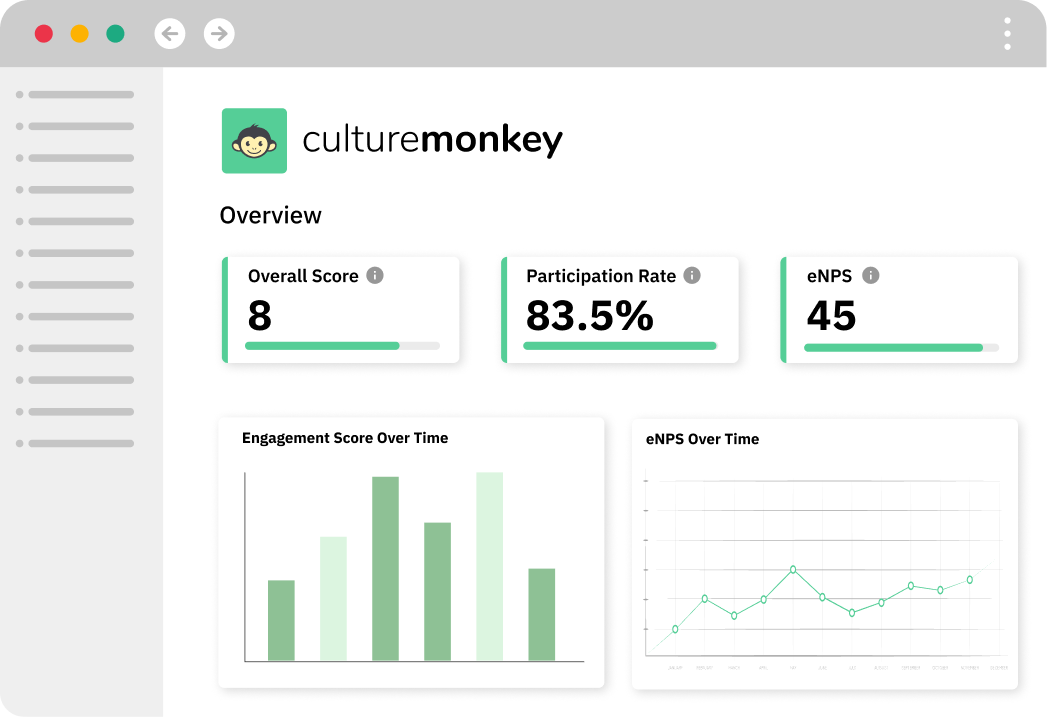Click the yellow window control dot
Viewport: 1047px width, 717px height.
(79, 33)
